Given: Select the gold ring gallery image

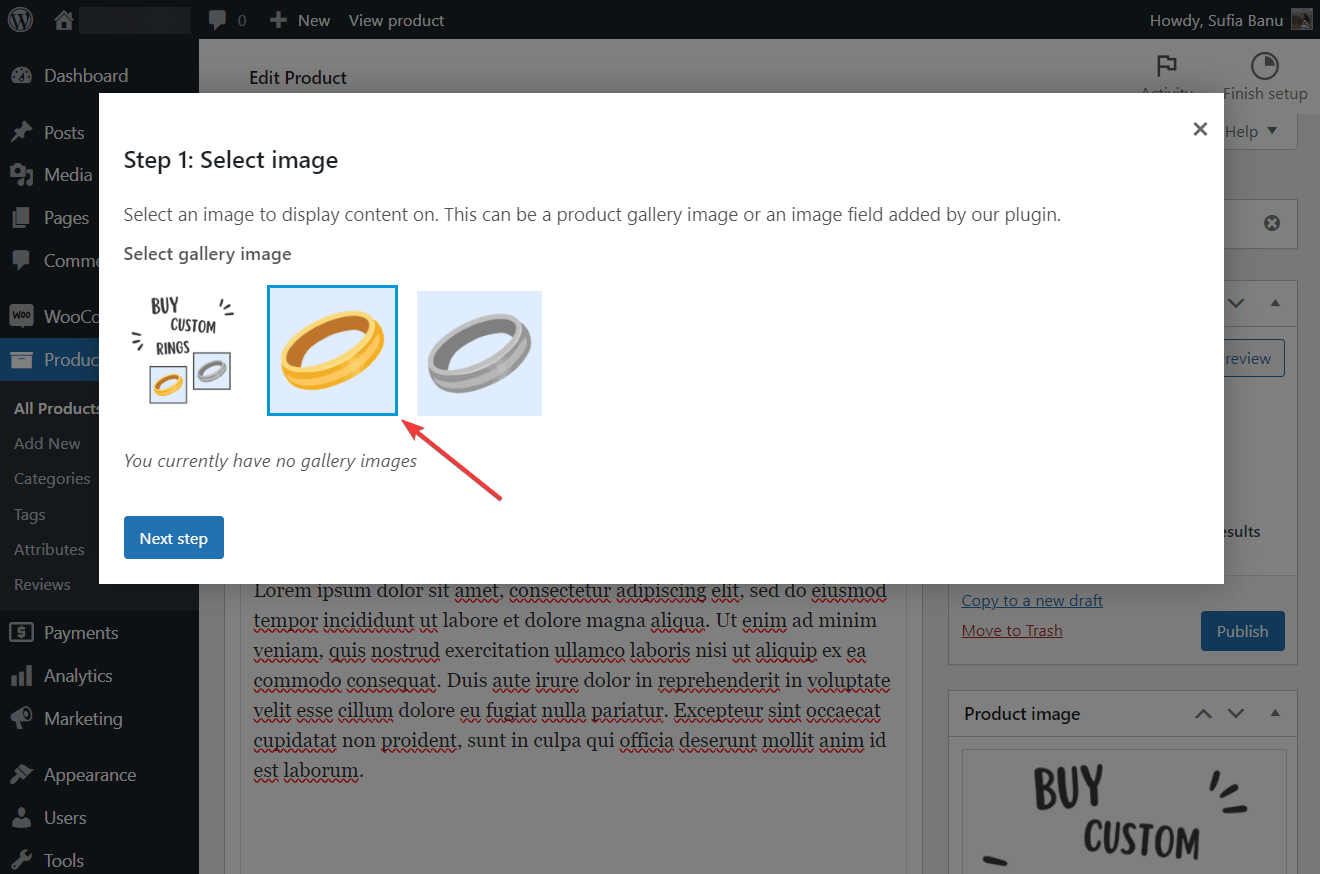Looking at the screenshot, I should [x=332, y=350].
